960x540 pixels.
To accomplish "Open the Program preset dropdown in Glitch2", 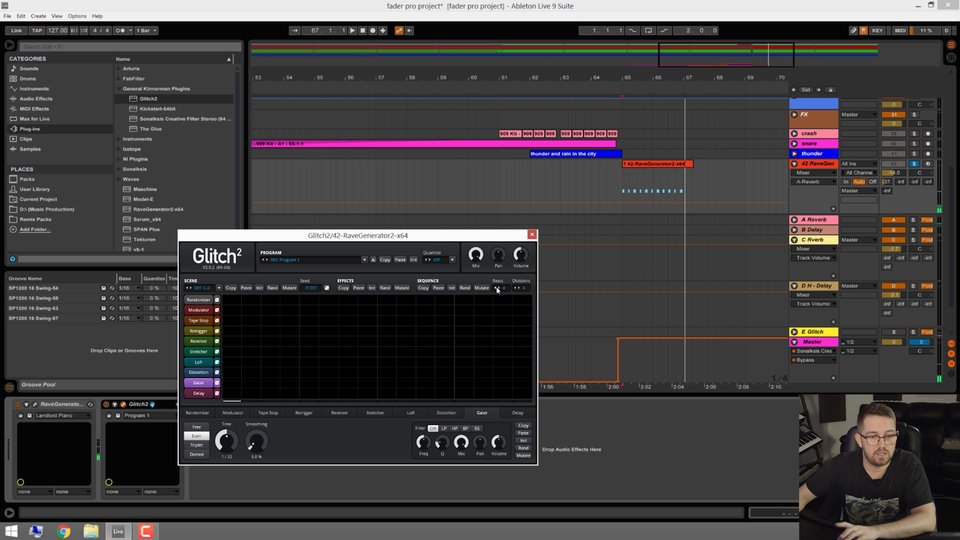I will point(364,260).
